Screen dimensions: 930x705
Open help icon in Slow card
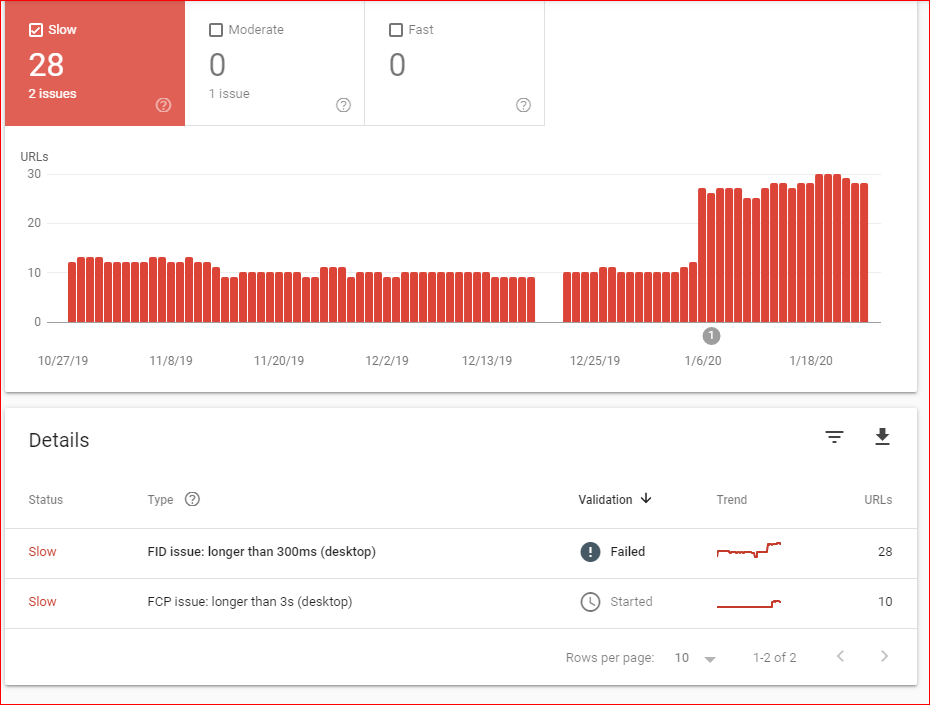pyautogui.click(x=163, y=105)
